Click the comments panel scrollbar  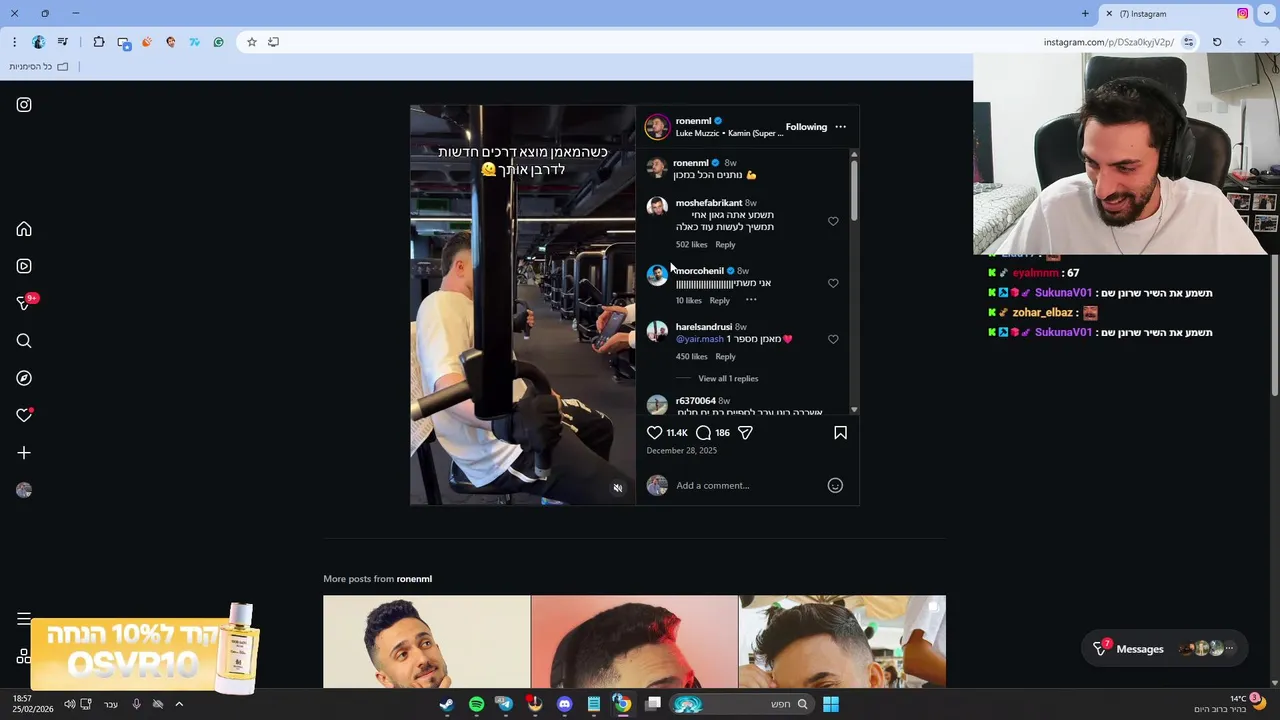(854, 190)
